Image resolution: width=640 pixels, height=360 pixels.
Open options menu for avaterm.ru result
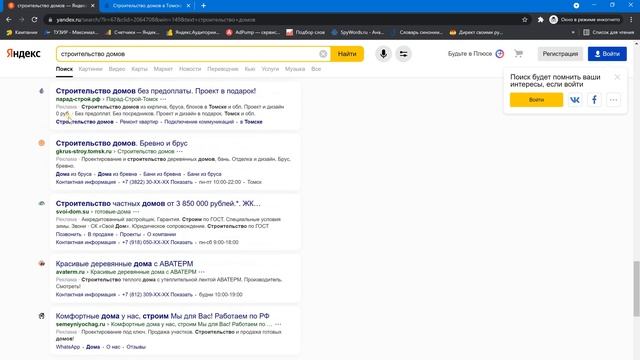(202, 272)
